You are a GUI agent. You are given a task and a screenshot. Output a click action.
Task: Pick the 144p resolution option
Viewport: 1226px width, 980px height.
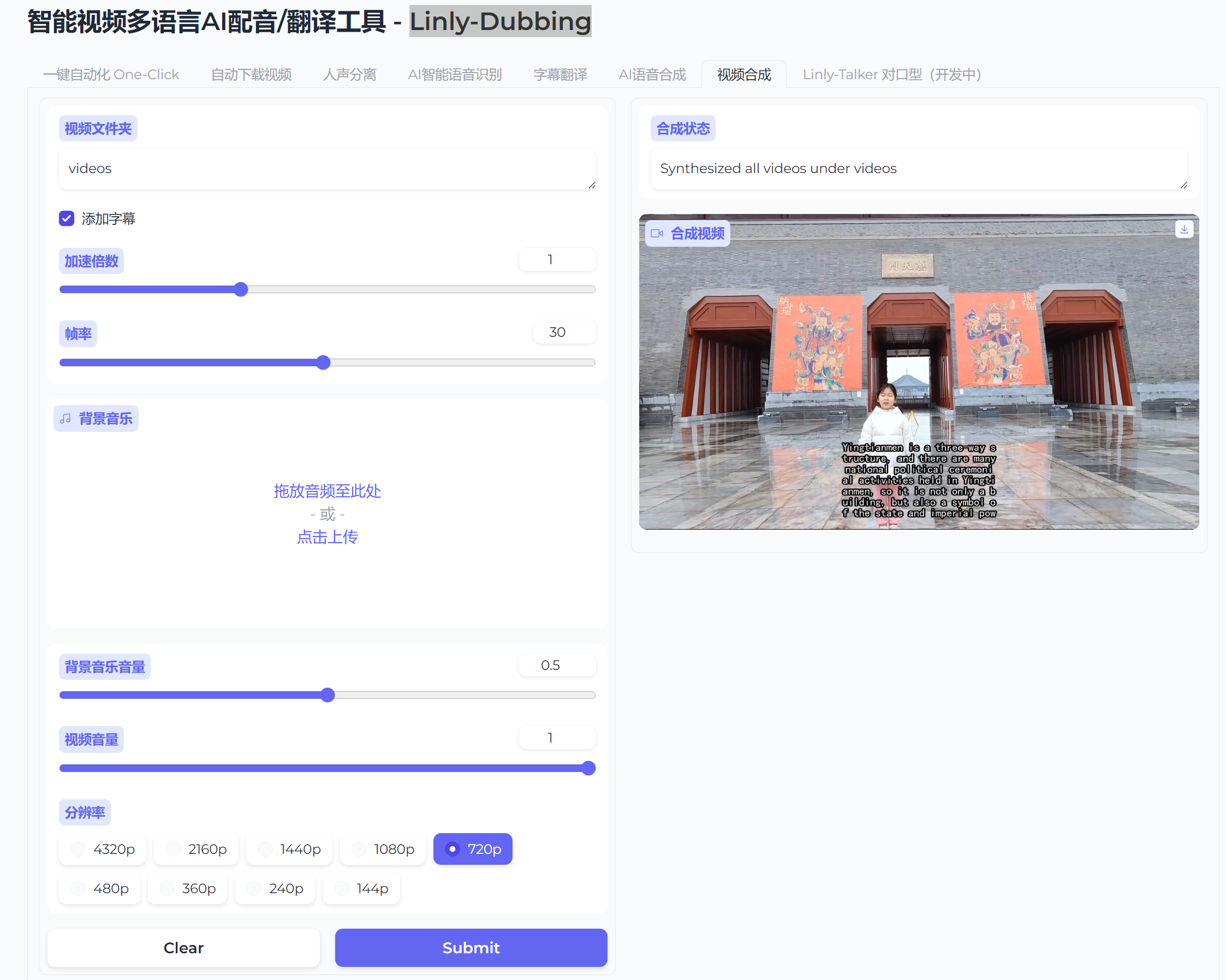point(361,888)
